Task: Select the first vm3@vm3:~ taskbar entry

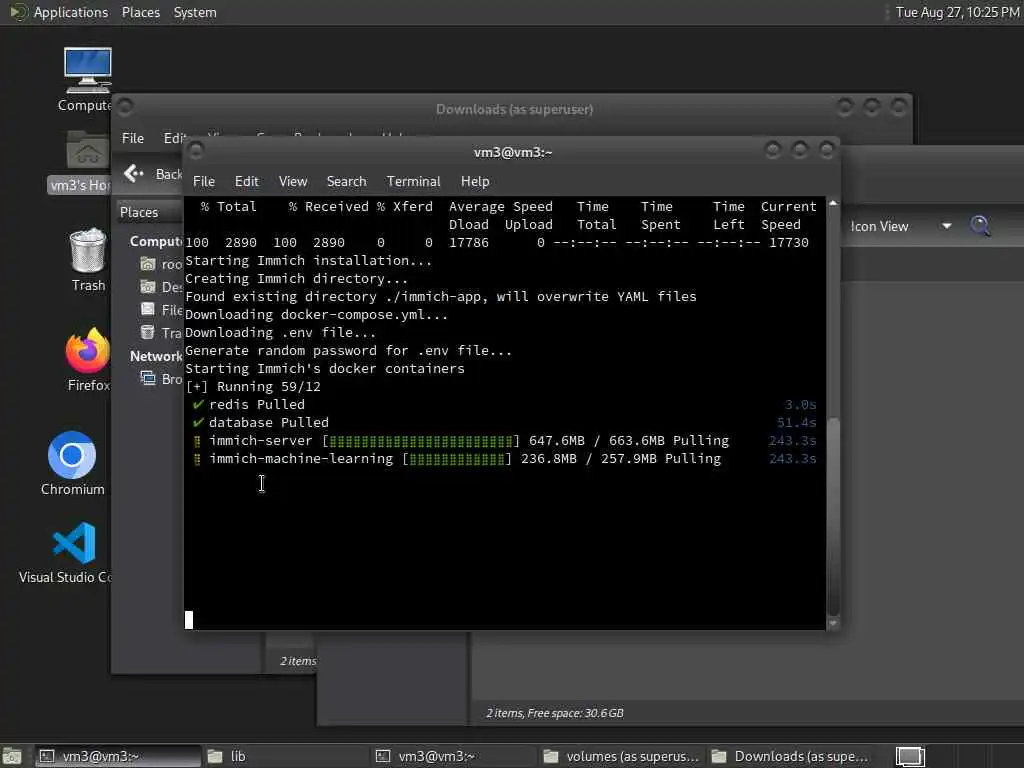Action: tap(118, 756)
